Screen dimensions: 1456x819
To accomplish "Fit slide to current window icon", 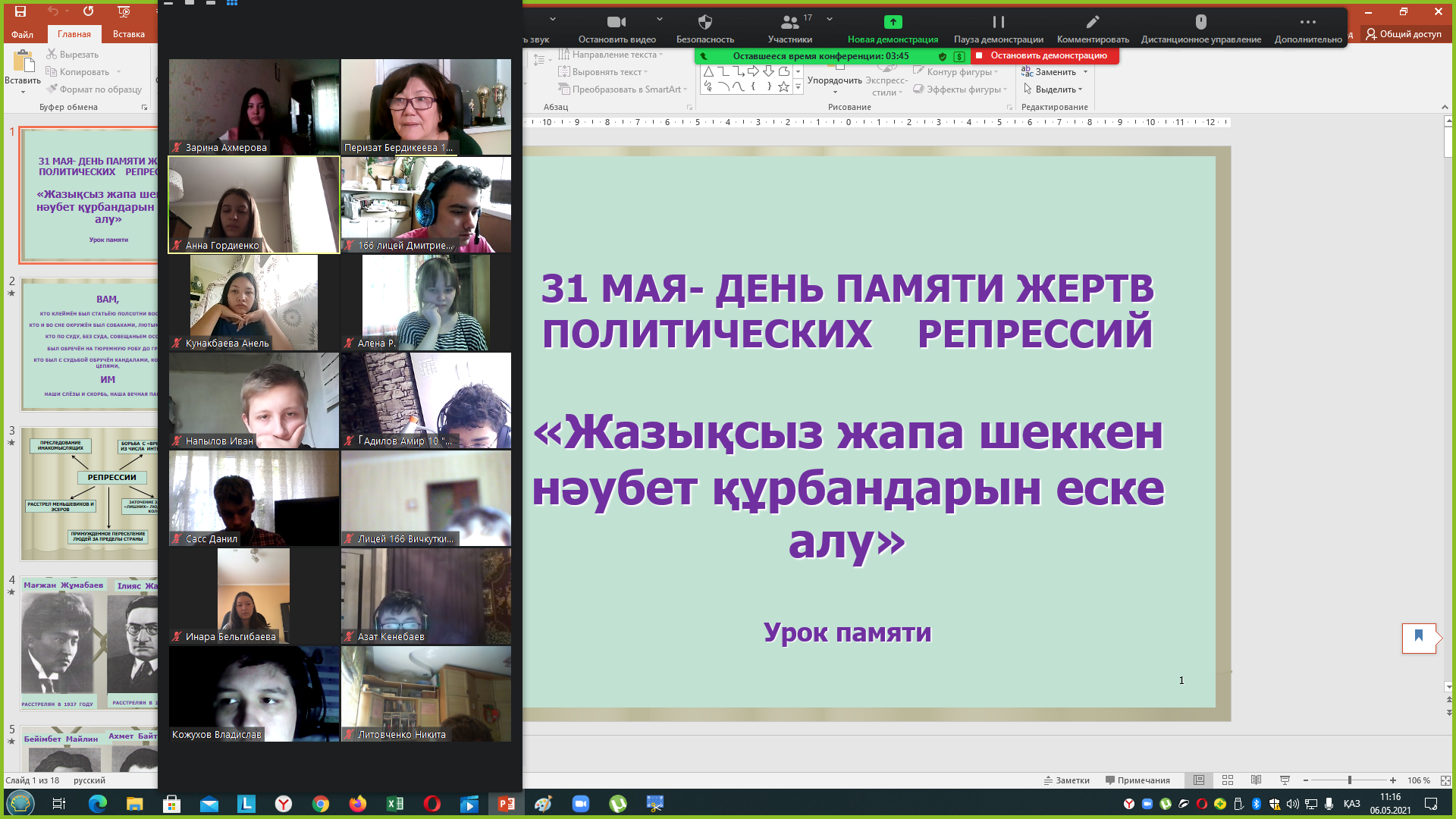I will click(1445, 780).
